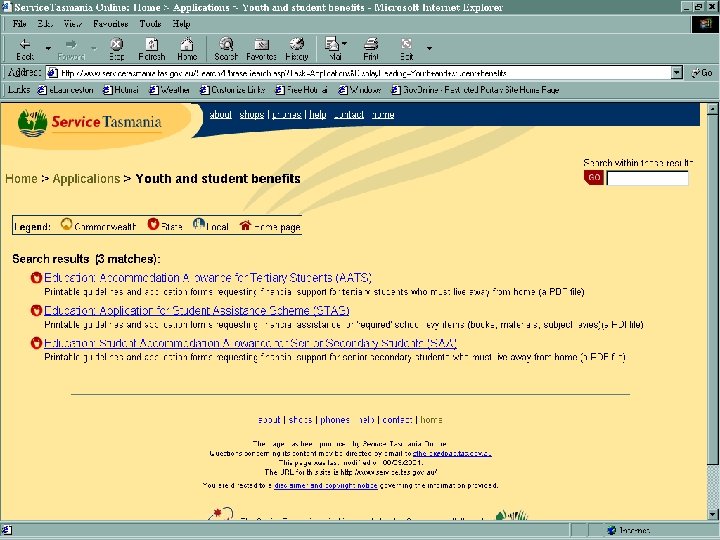720x540 pixels.
Task: Open the Help menu
Action: 181,24
